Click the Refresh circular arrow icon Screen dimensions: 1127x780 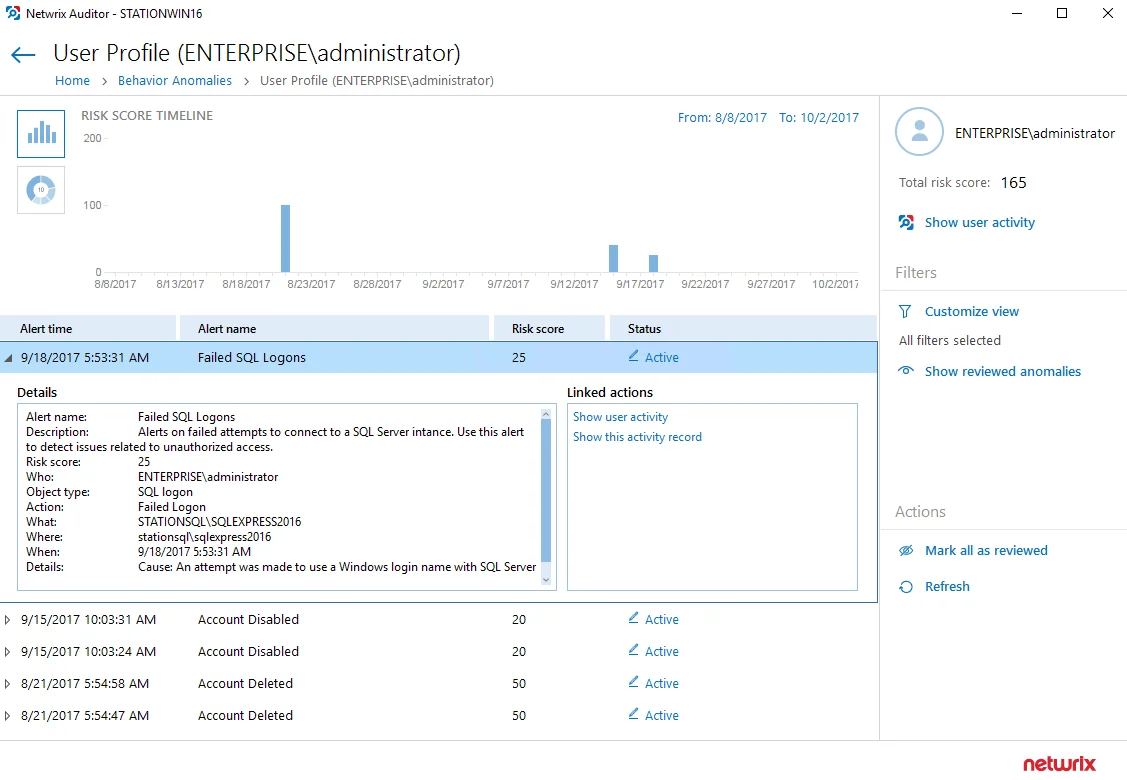(906, 587)
